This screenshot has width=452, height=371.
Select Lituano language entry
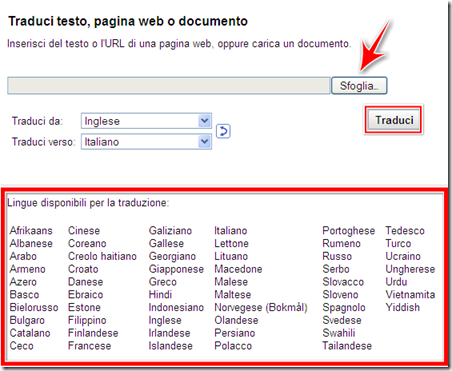coord(231,256)
